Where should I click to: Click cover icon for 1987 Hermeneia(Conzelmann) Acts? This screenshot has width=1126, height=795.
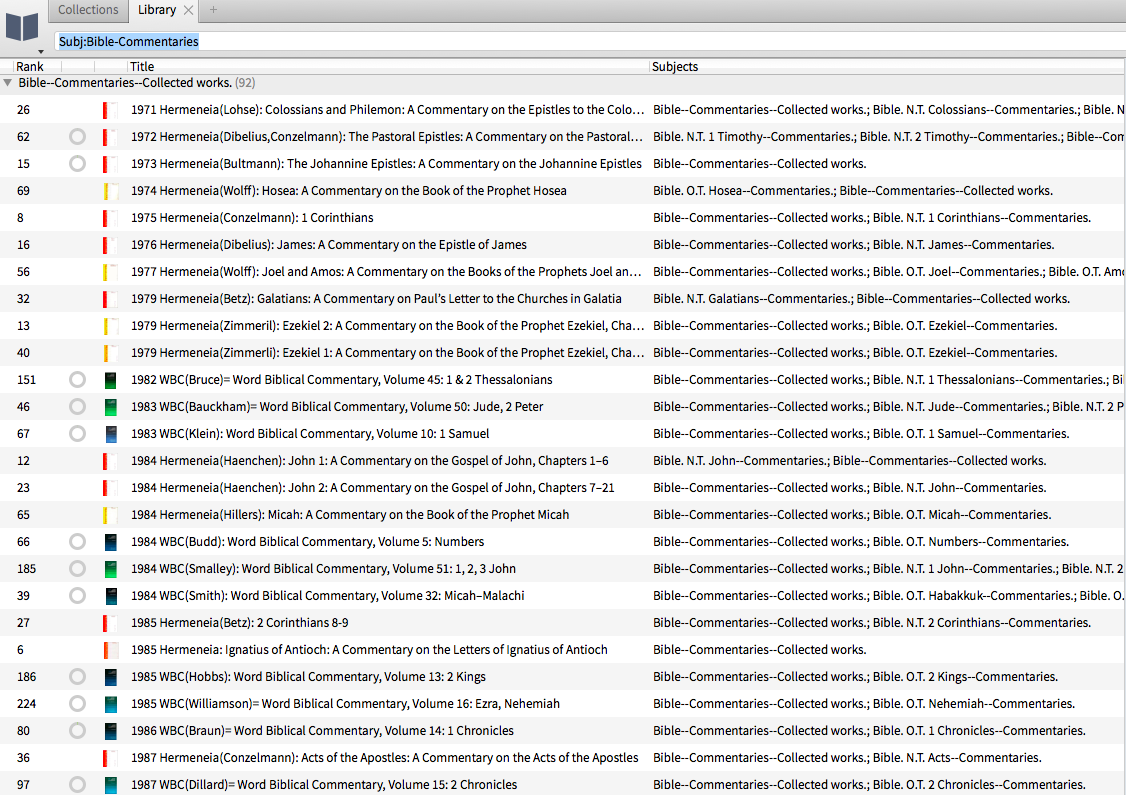coord(110,758)
